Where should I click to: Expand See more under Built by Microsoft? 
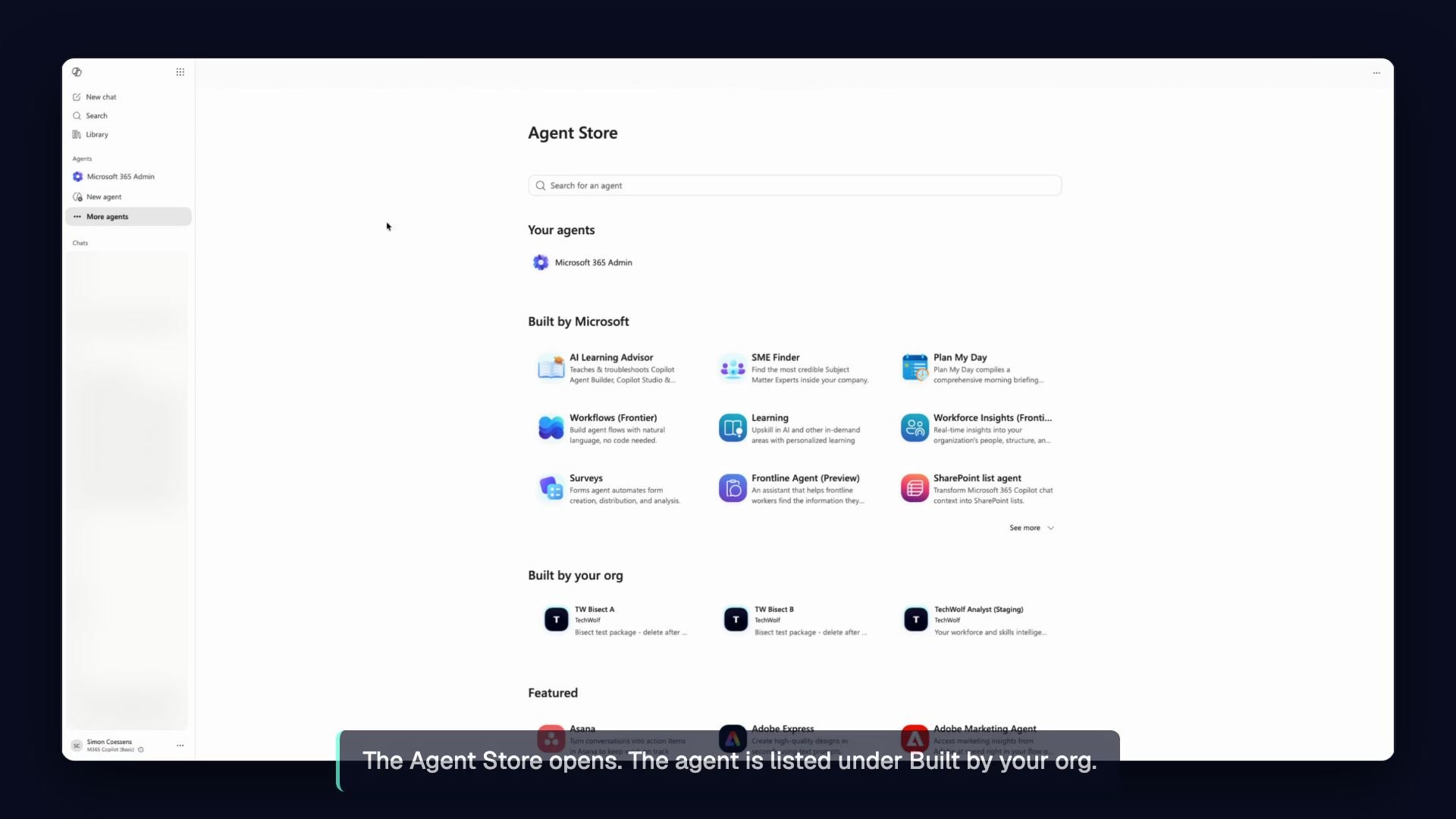click(1031, 528)
